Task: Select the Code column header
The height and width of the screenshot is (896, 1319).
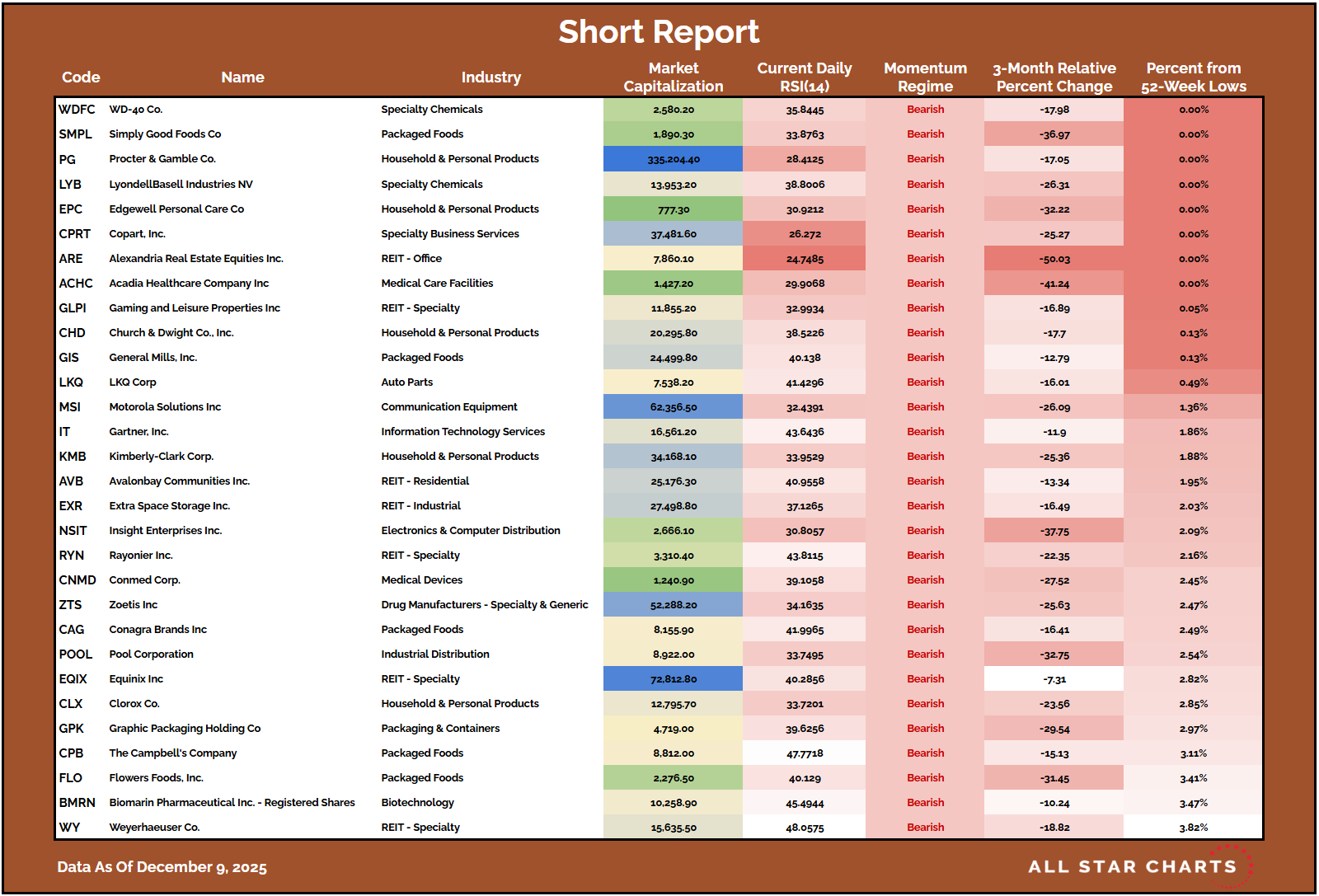Action: click(x=81, y=77)
